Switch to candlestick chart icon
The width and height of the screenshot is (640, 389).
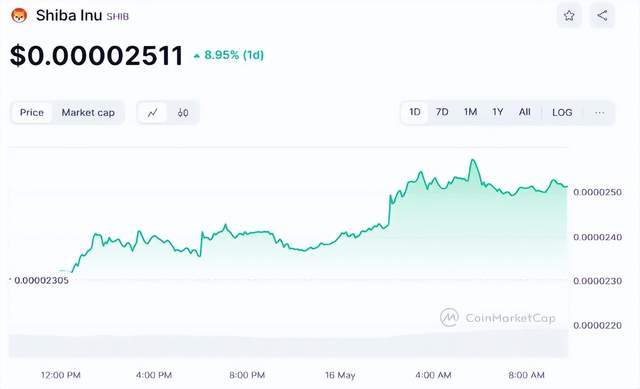tap(183, 113)
